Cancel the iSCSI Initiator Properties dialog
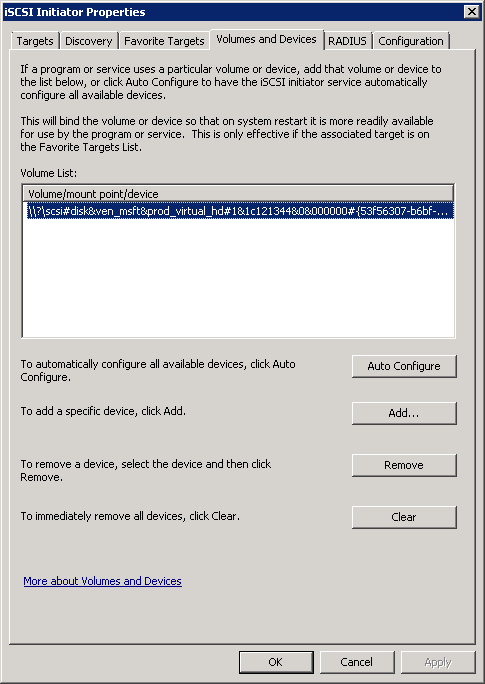Viewport: 485px width, 684px height. (357, 662)
